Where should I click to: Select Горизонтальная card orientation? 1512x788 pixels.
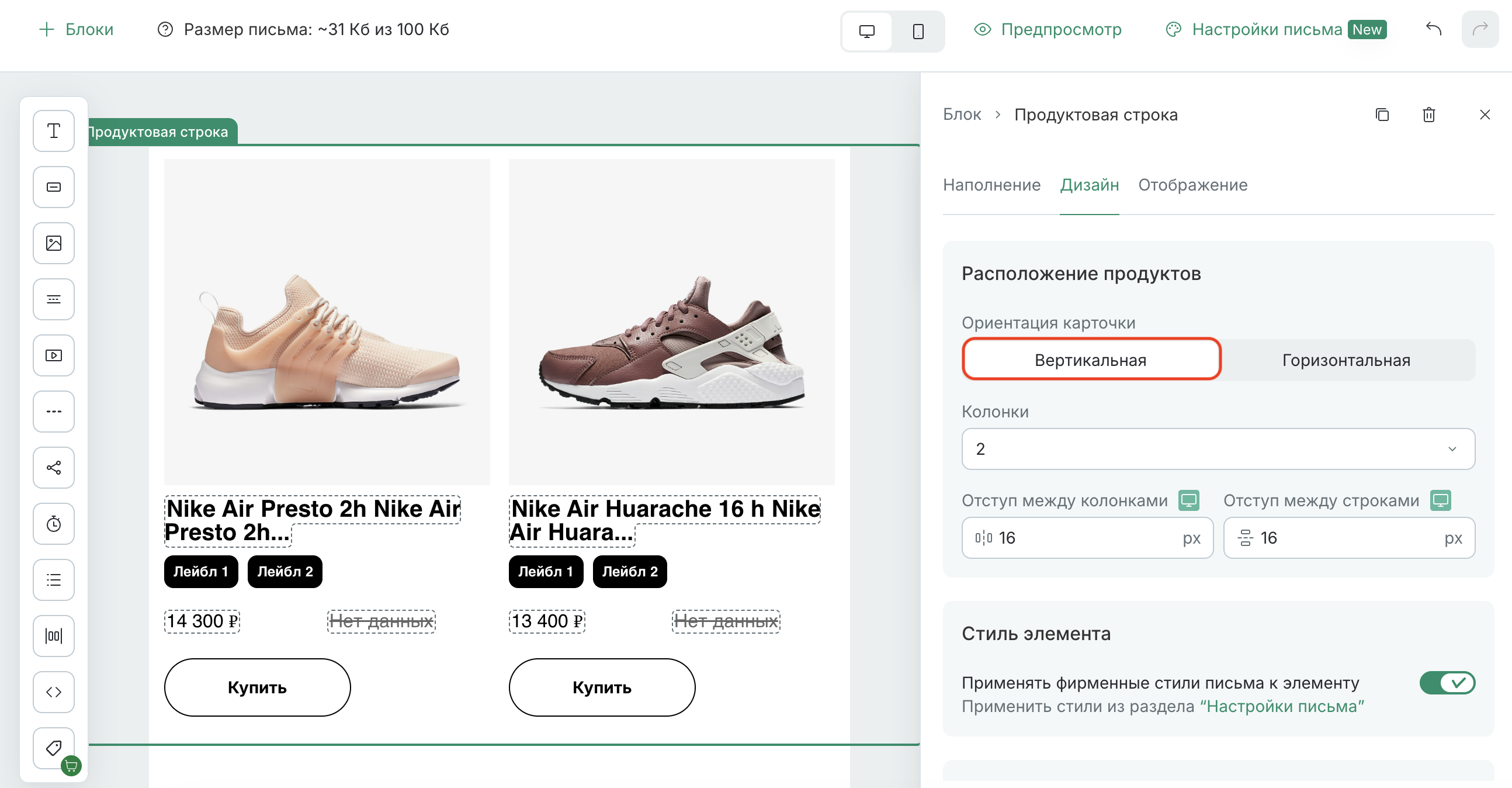(1346, 360)
